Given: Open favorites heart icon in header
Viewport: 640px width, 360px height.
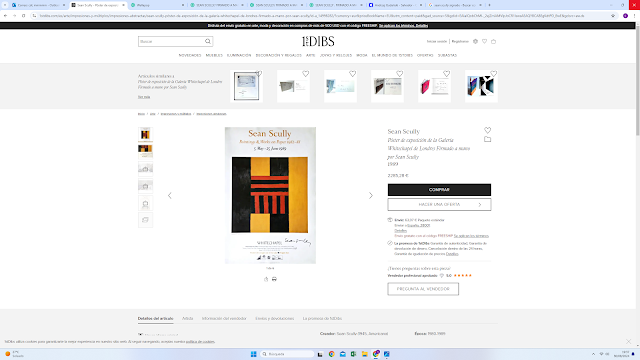Looking at the screenshot, I should (484, 41).
